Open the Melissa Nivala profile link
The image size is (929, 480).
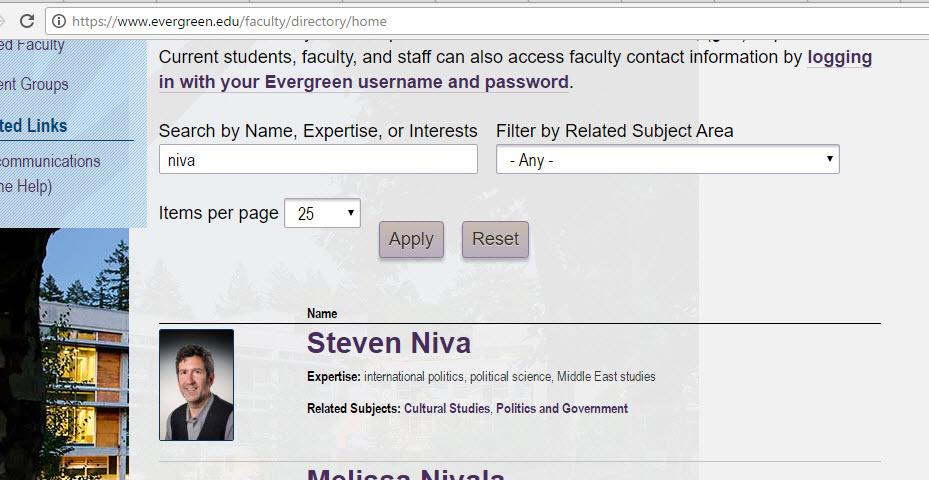click(405, 473)
